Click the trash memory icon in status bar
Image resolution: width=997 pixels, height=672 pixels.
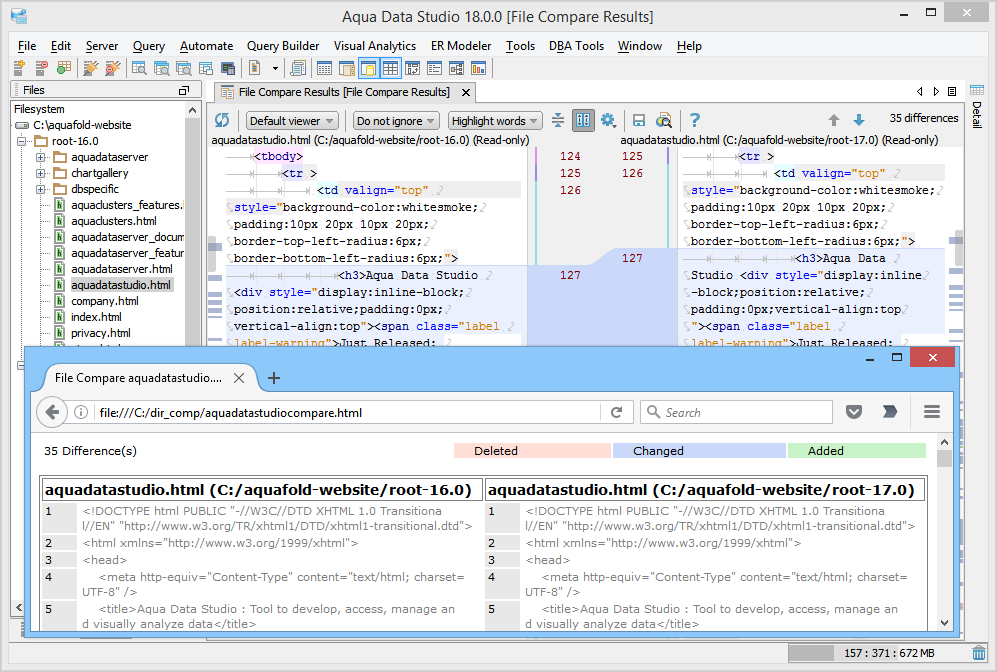979,653
